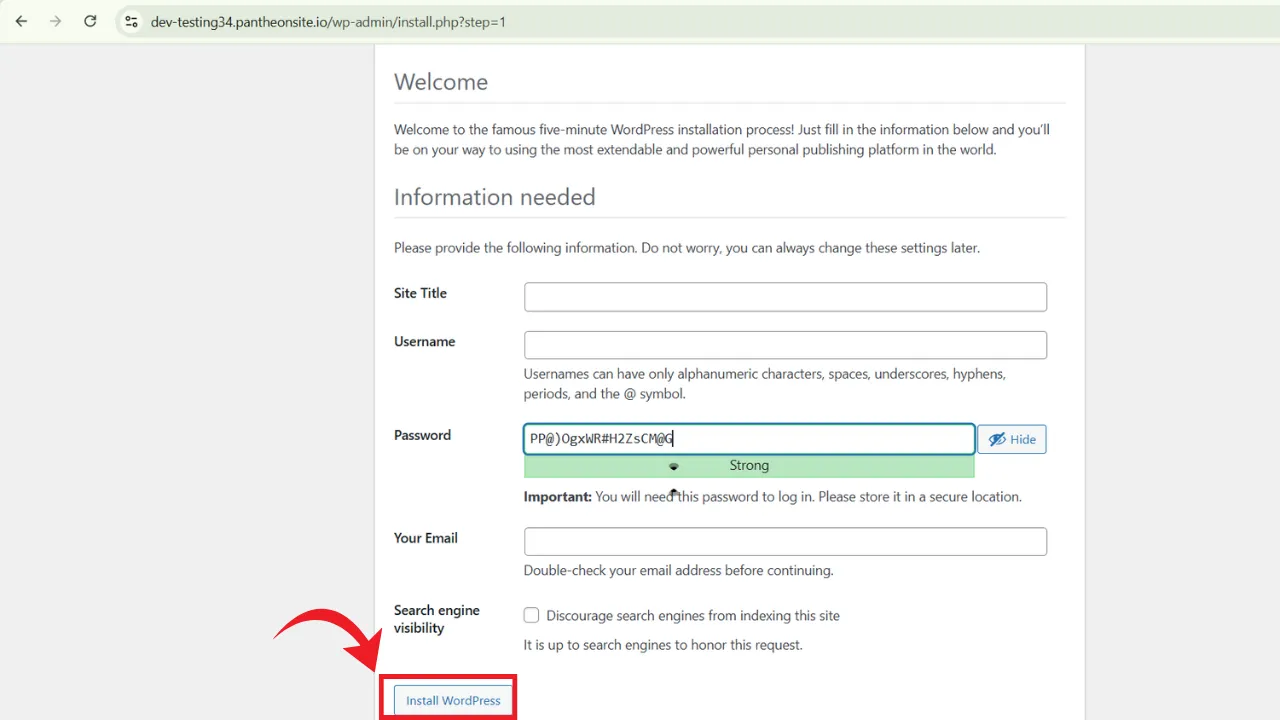Open site information icon in address bar
1280x720 pixels.
point(131,21)
